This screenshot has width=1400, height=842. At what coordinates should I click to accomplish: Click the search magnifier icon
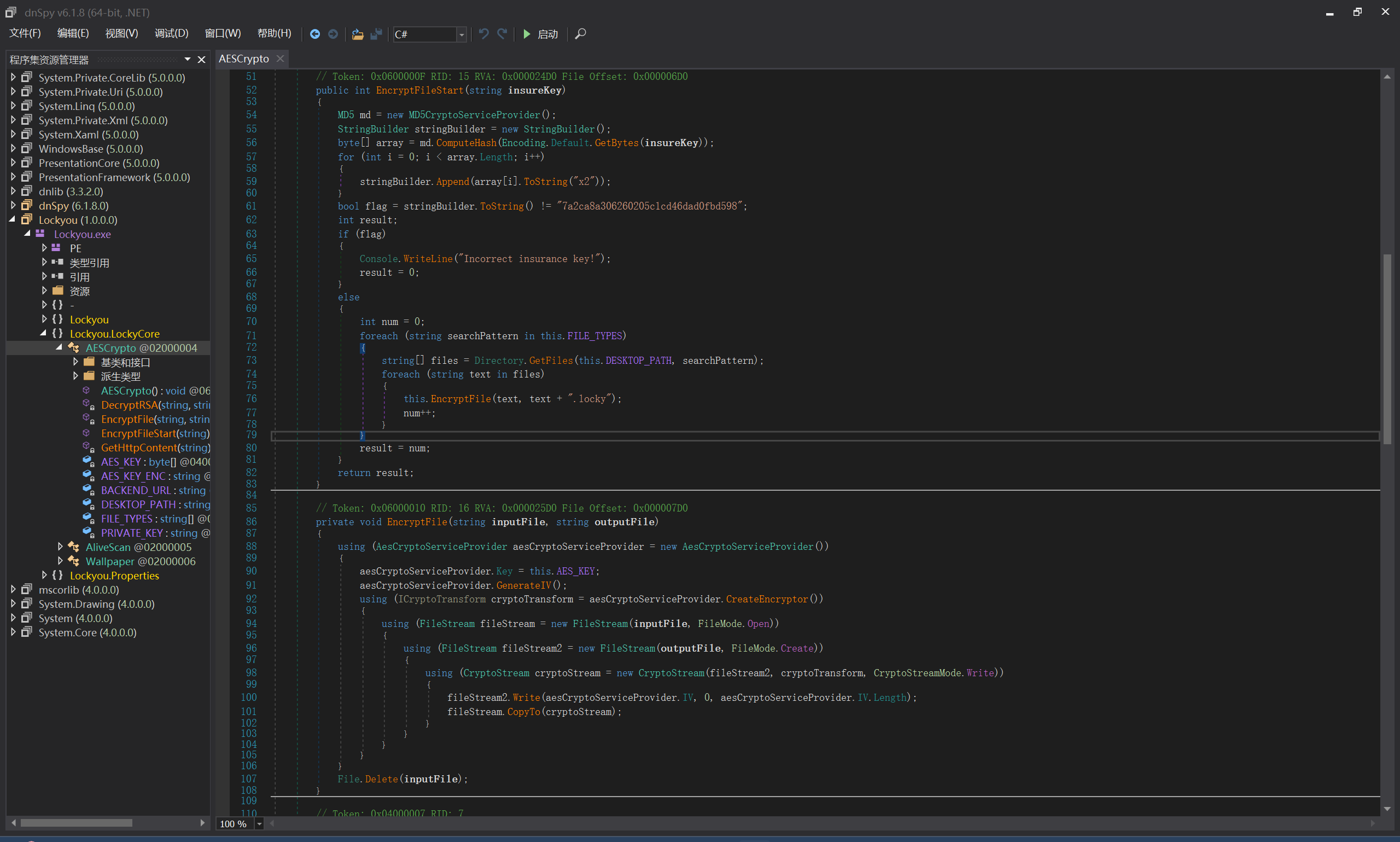pos(580,34)
